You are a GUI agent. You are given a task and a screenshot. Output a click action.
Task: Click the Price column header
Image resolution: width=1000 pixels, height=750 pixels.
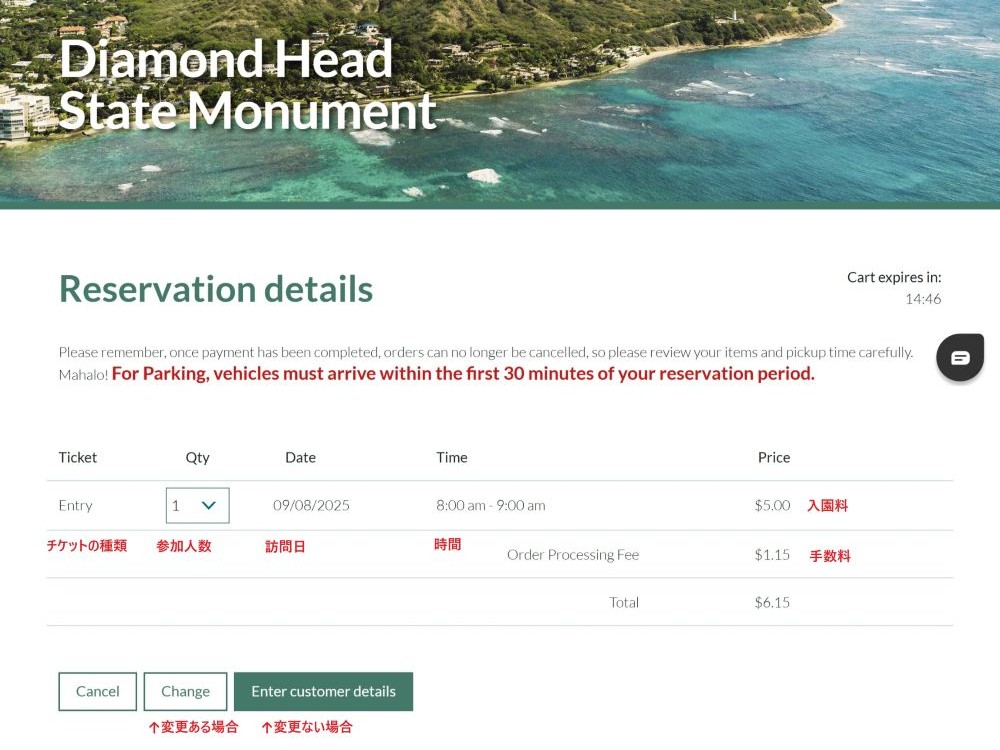coord(774,457)
